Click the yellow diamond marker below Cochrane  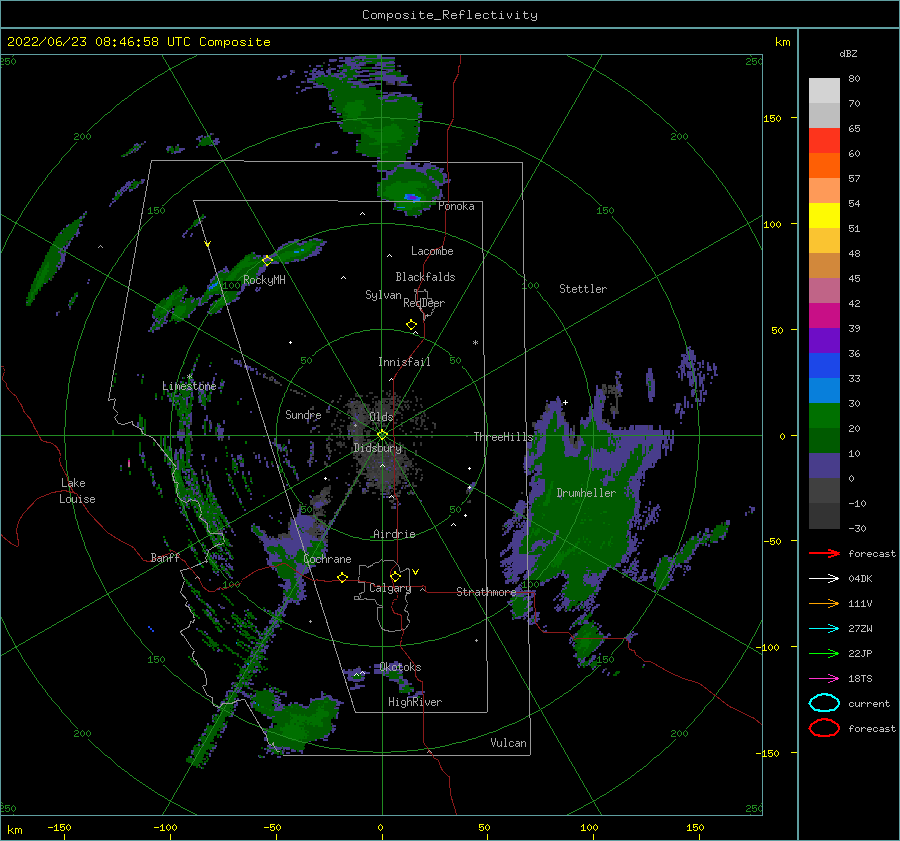[x=342, y=578]
